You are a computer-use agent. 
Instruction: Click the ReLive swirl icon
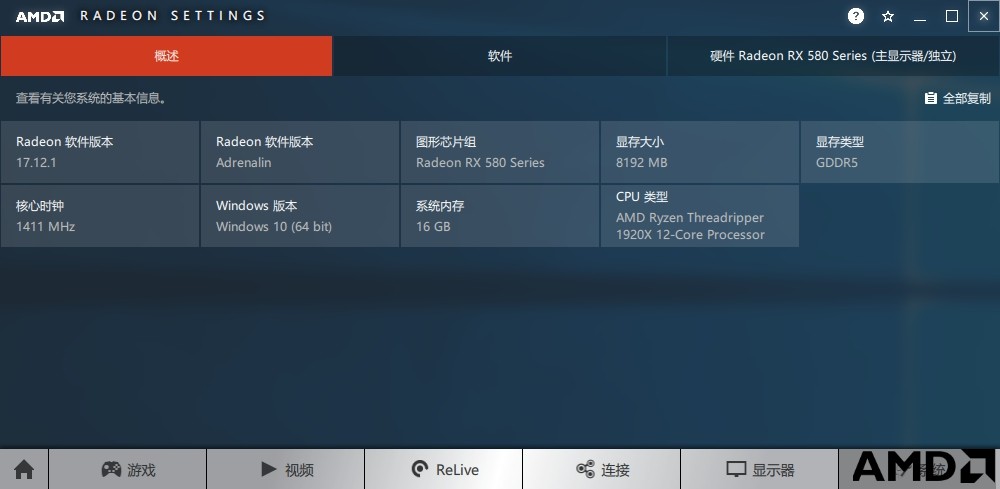pyautogui.click(x=420, y=470)
